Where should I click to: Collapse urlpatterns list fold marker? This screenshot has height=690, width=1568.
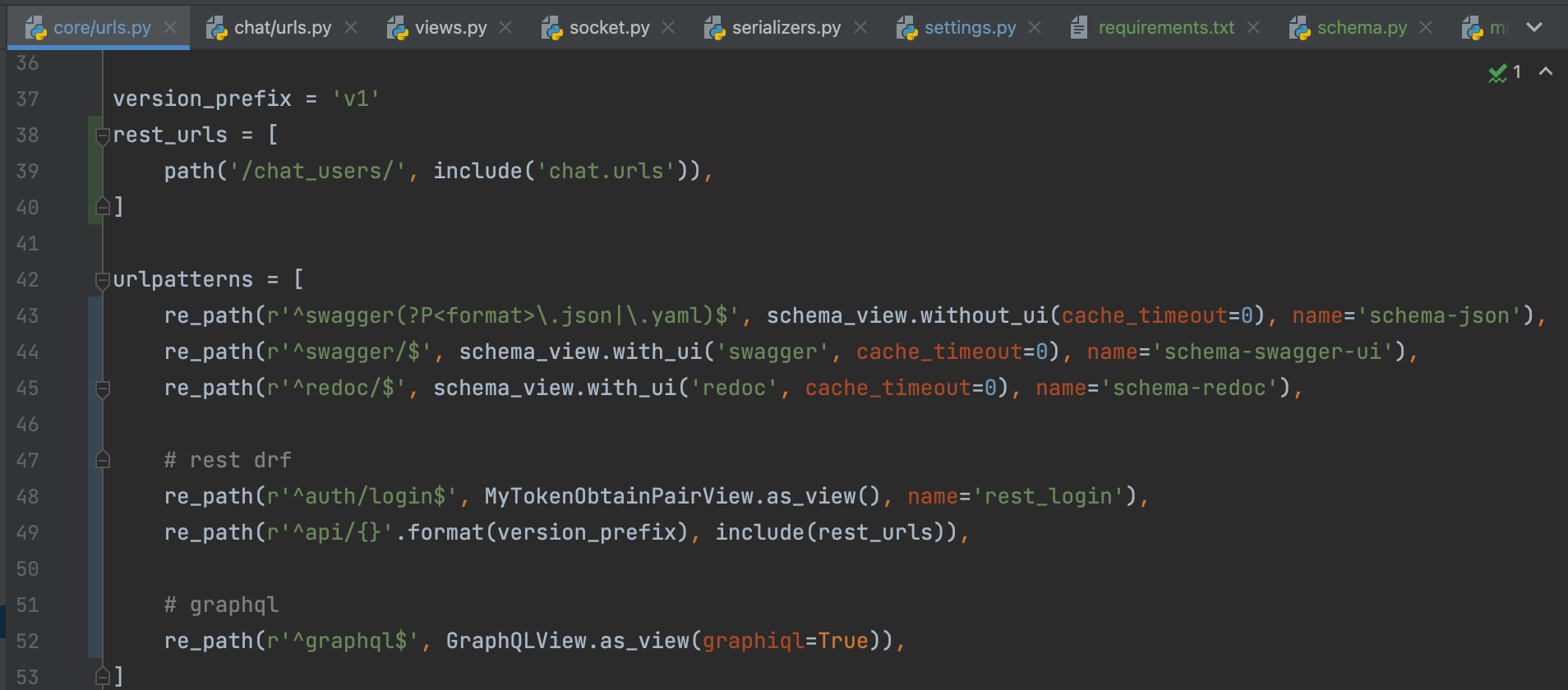103,280
